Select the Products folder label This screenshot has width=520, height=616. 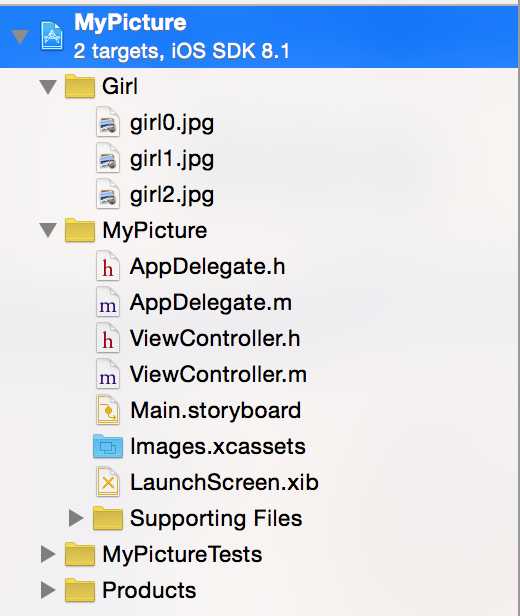(x=149, y=590)
